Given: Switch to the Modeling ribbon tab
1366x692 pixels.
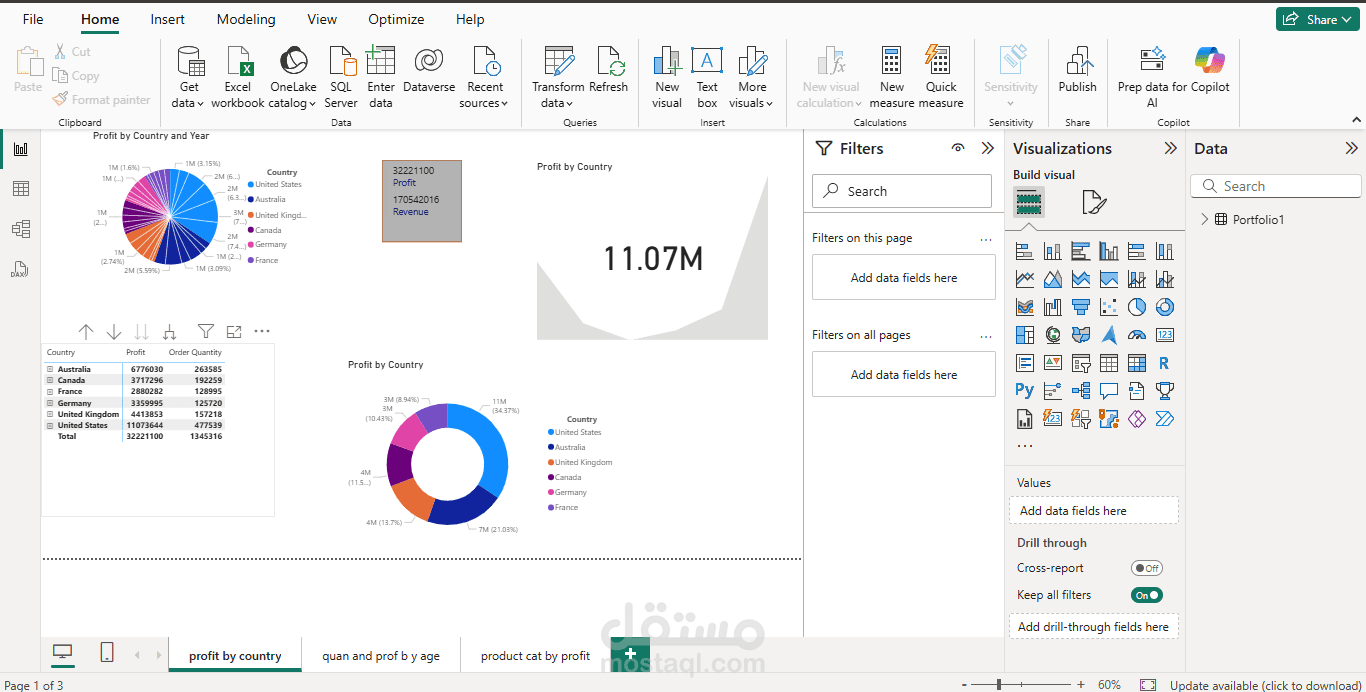Looking at the screenshot, I should pos(246,19).
